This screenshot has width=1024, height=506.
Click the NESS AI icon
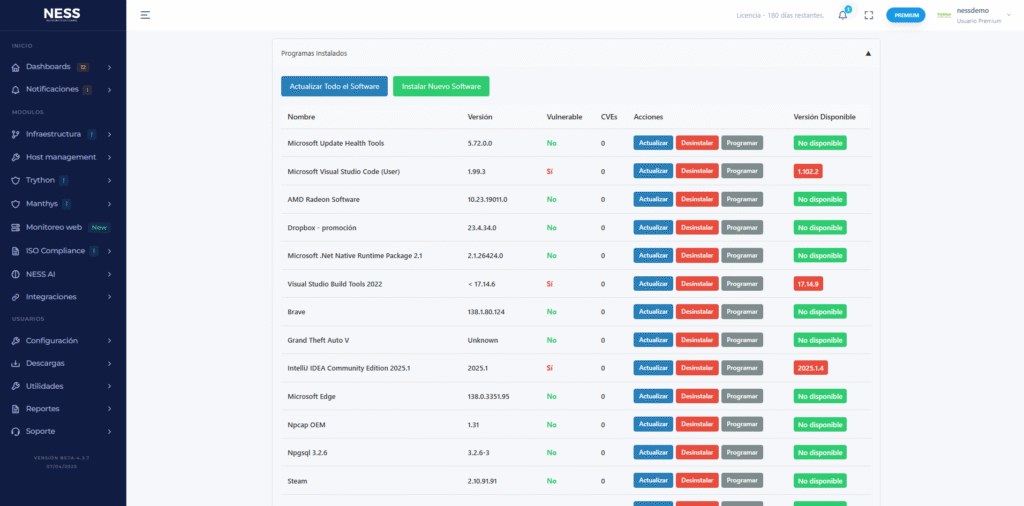pos(16,274)
